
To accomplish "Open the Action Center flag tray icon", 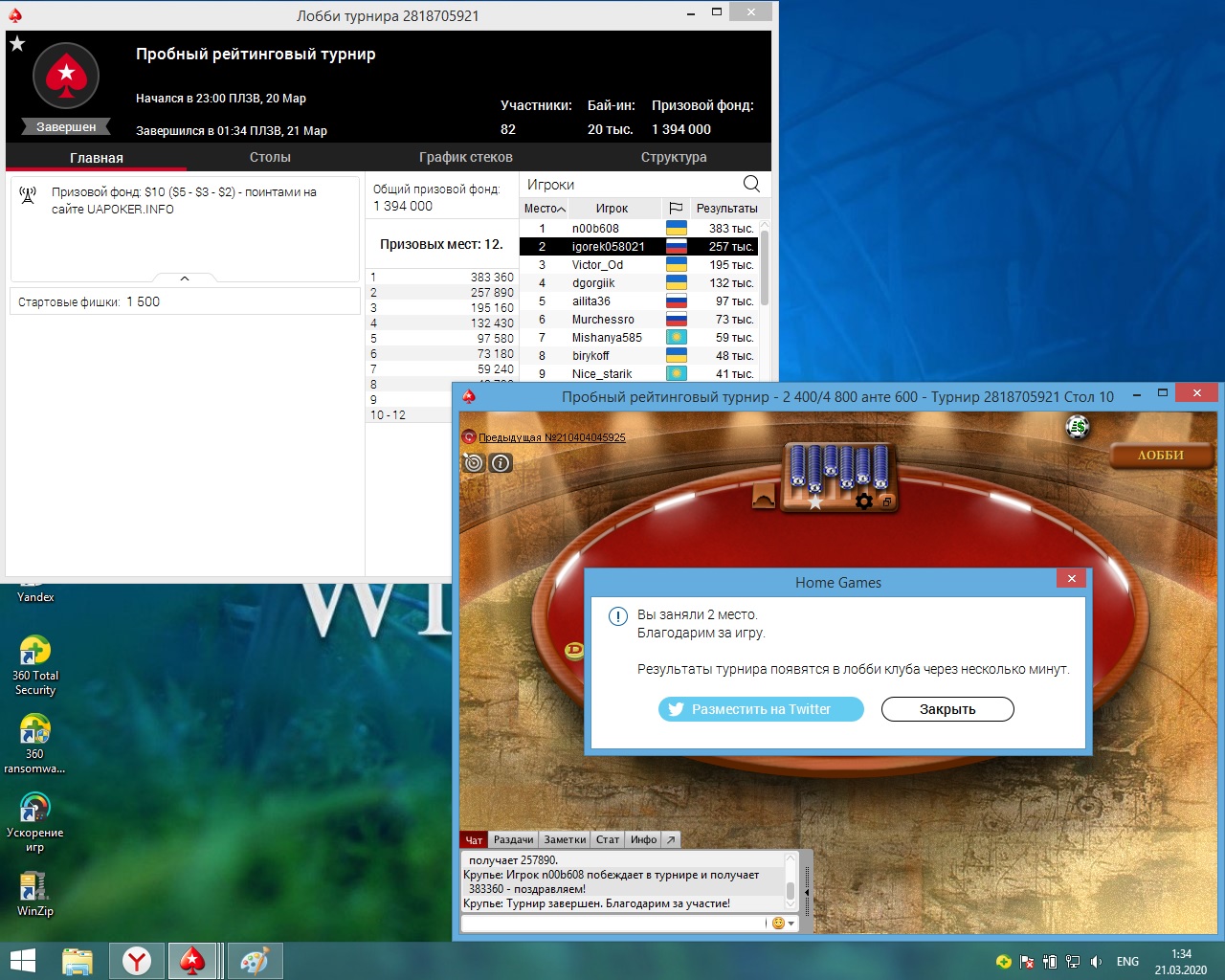I will (x=1027, y=961).
